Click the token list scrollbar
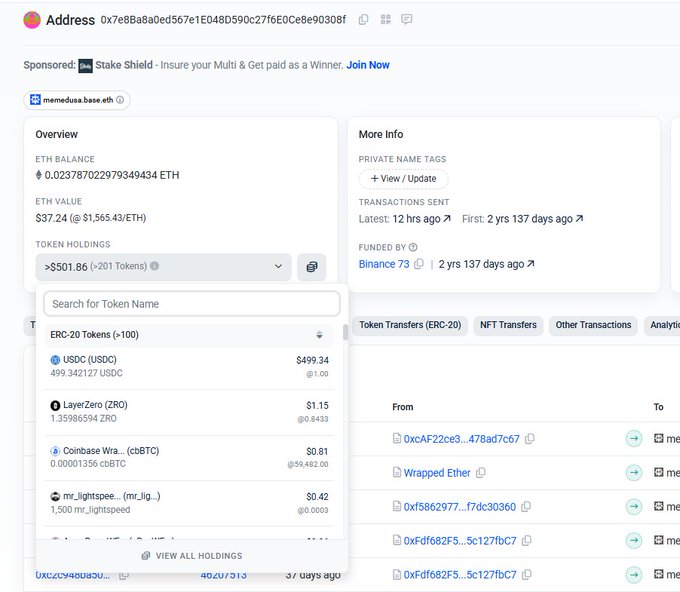 (345, 332)
